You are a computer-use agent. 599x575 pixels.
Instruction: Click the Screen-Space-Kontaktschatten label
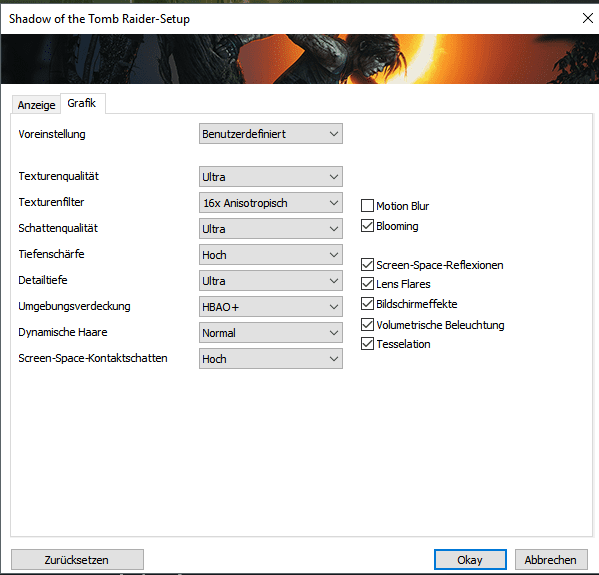coord(93,358)
